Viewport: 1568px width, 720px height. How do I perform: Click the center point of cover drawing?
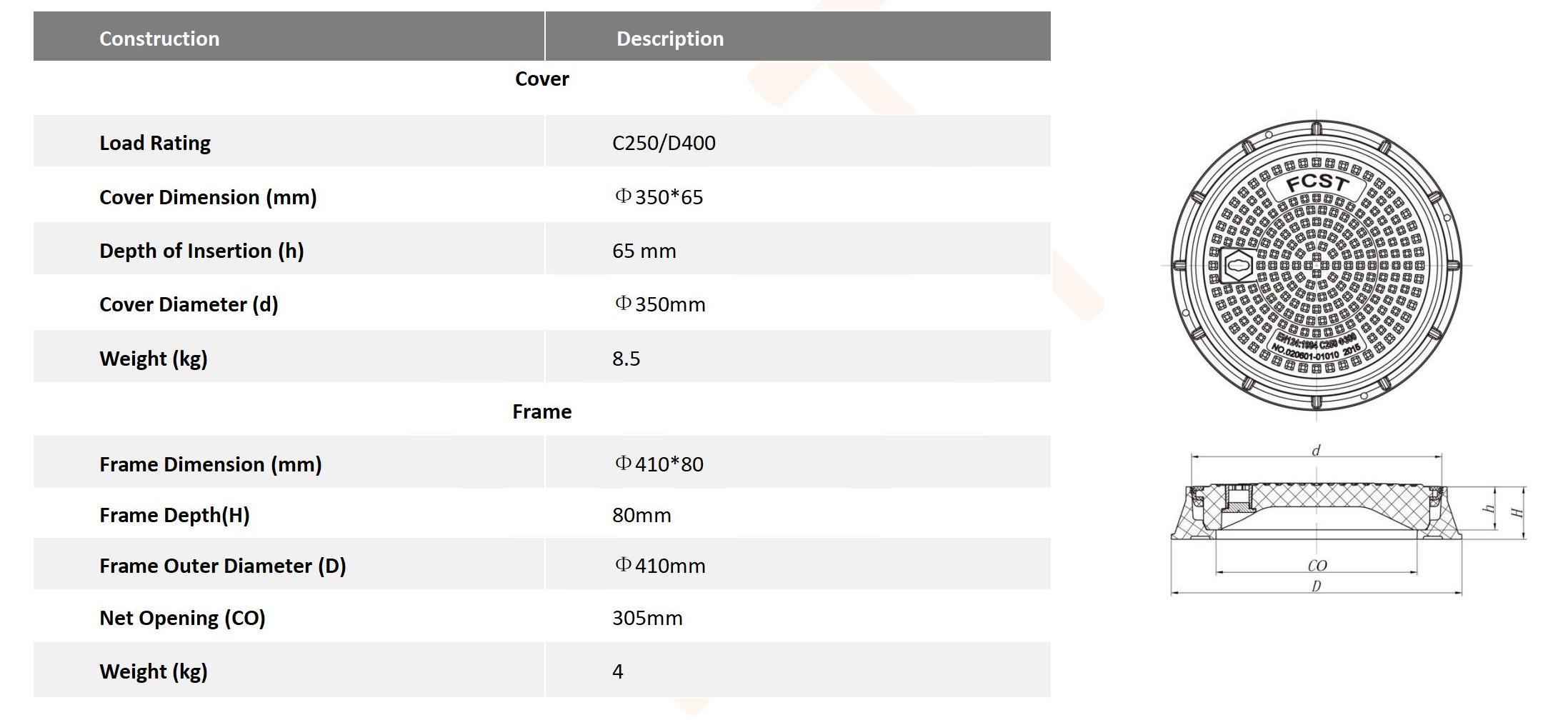[1317, 266]
